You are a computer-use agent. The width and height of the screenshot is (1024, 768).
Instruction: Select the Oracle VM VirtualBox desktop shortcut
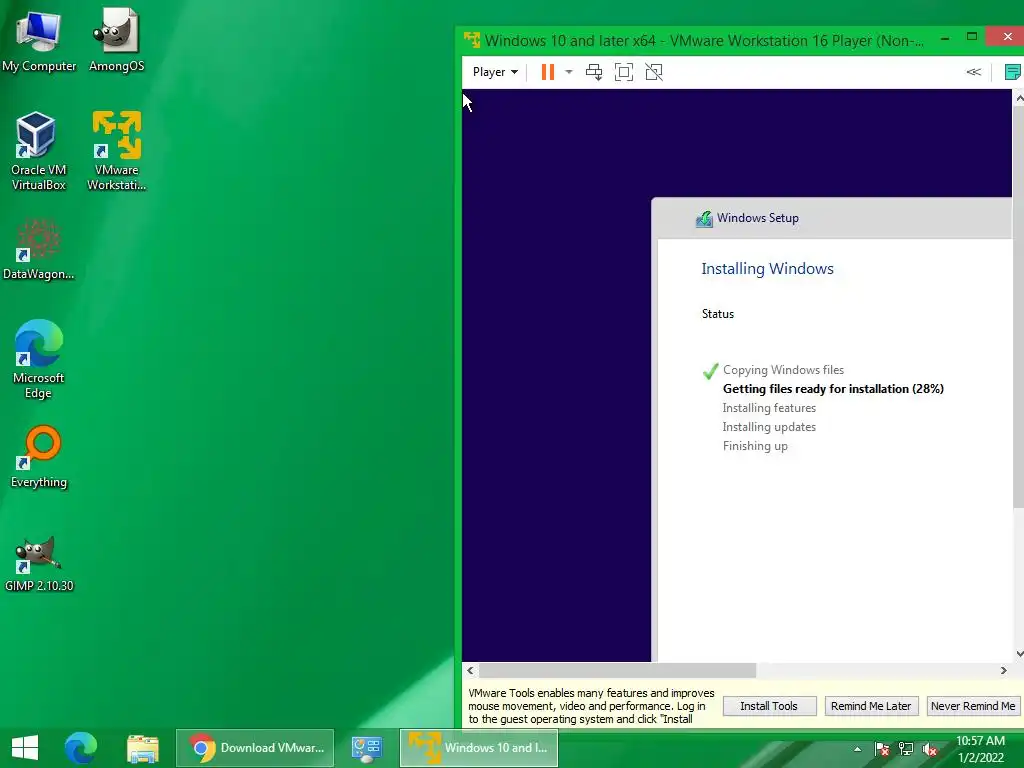pos(39,152)
